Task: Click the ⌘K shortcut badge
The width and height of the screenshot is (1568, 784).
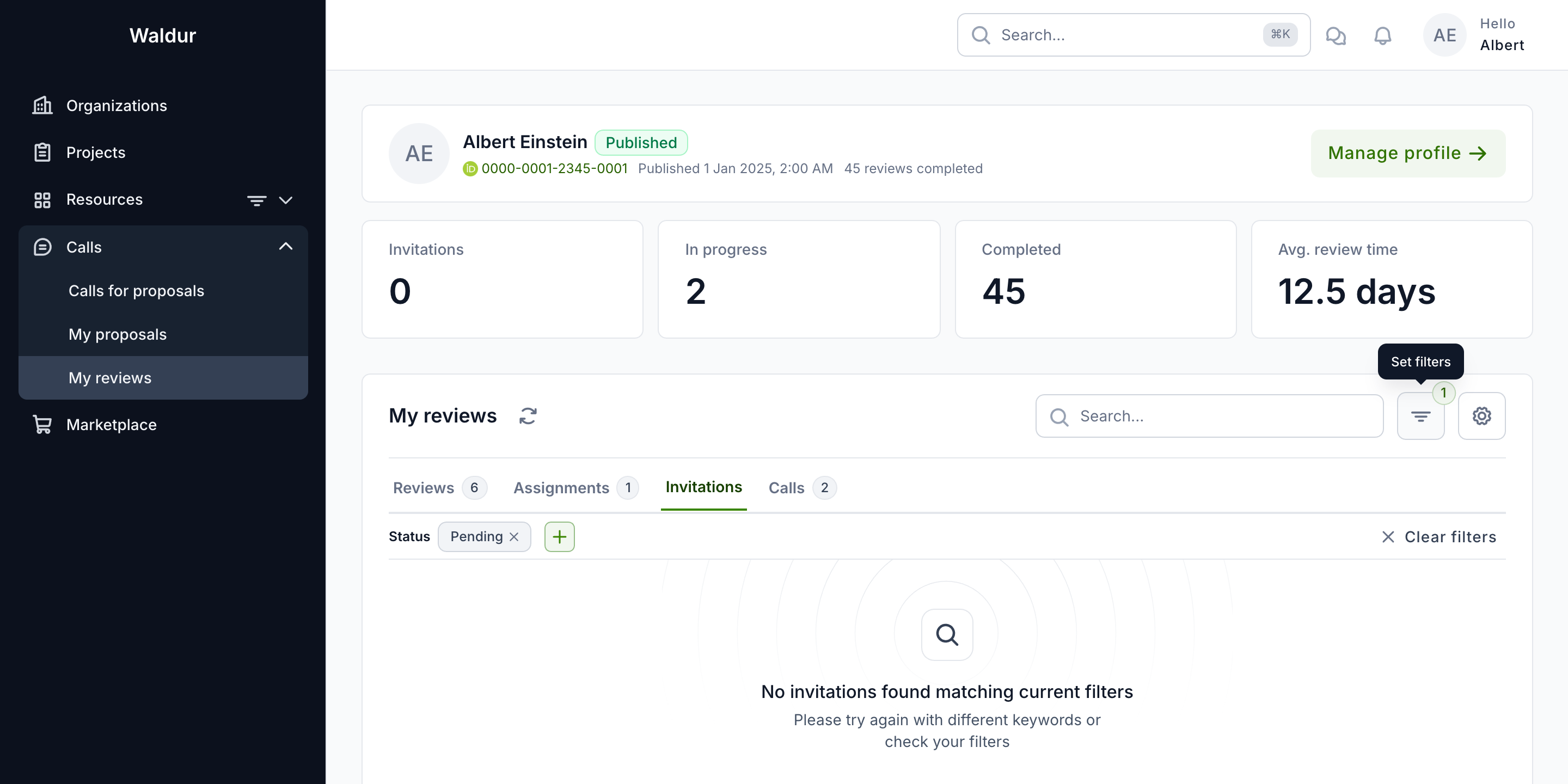Action: tap(1280, 34)
